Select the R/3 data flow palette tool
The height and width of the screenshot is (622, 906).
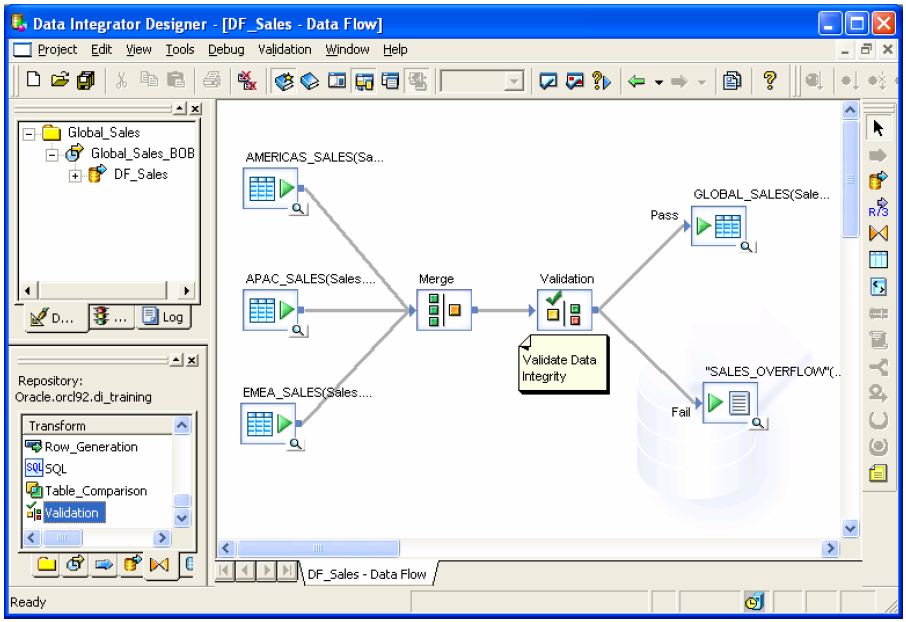point(878,206)
